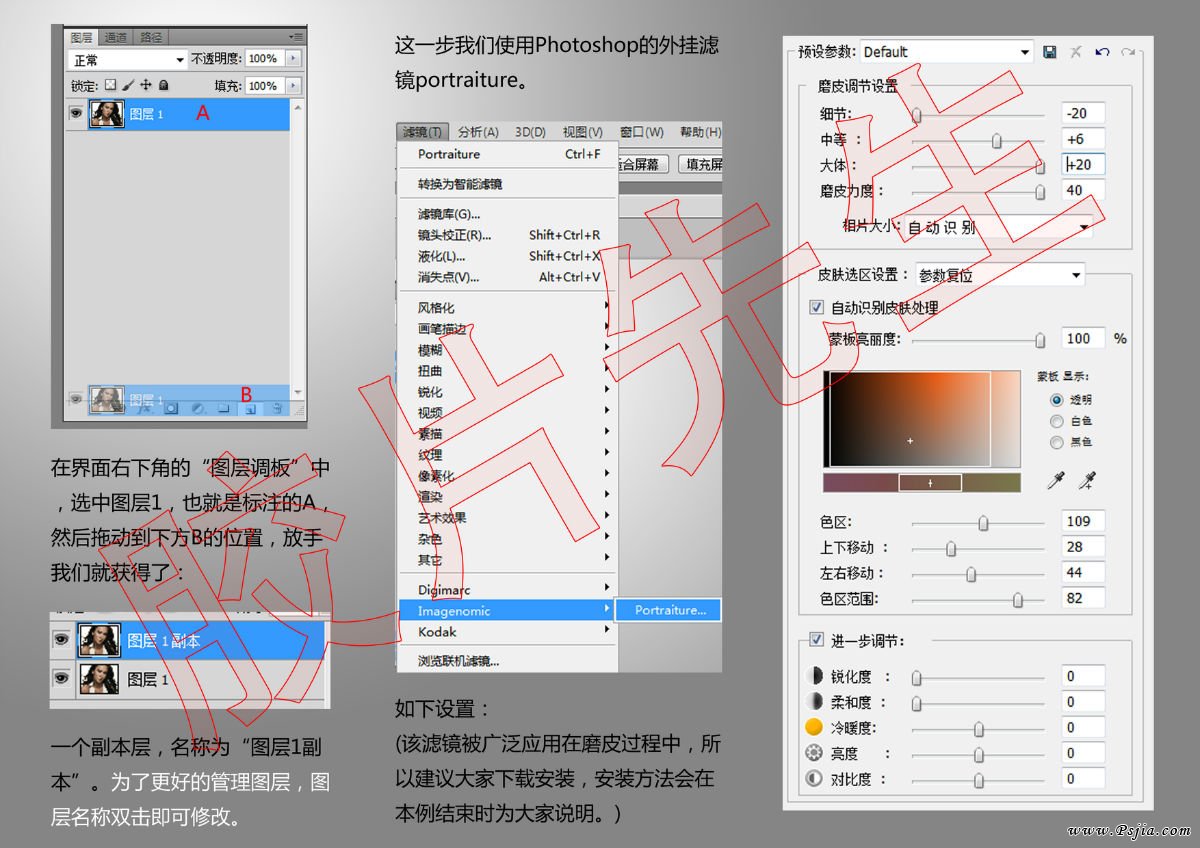The height and width of the screenshot is (848, 1200).
Task: Click the delete preset X icon
Action: [x=1076, y=52]
